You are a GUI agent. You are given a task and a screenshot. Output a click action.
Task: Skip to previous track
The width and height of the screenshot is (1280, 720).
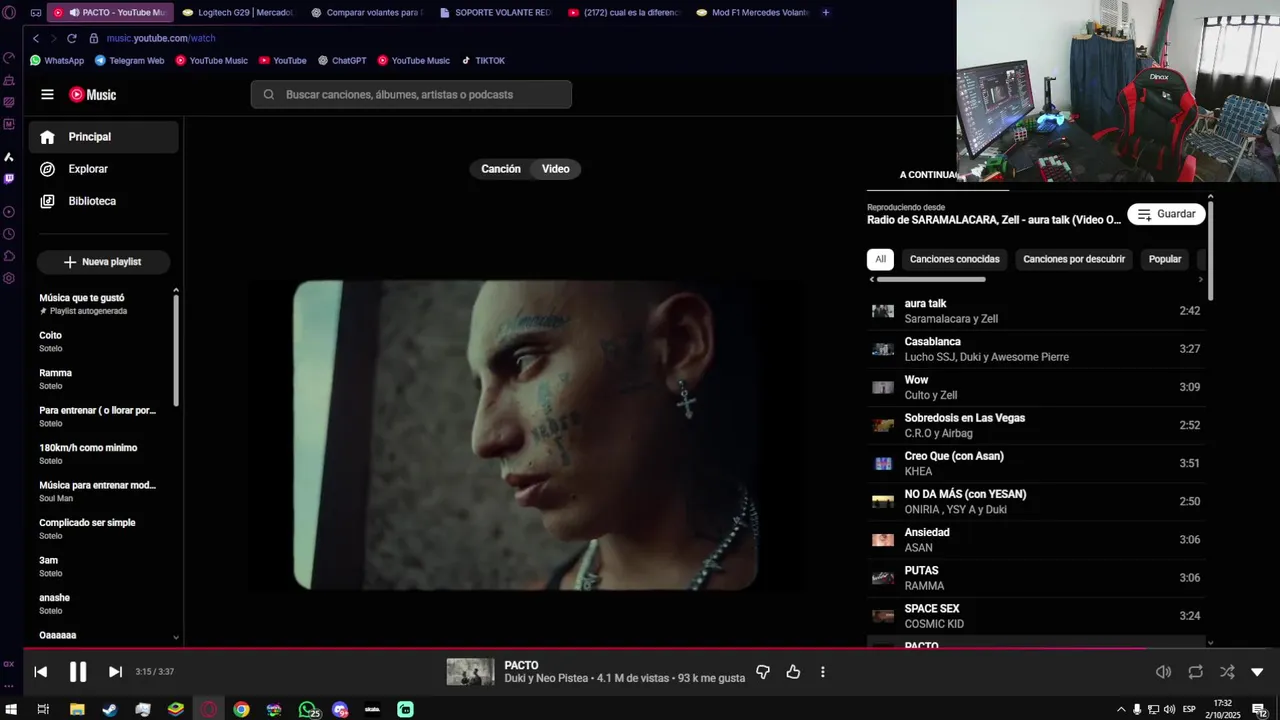pos(40,672)
